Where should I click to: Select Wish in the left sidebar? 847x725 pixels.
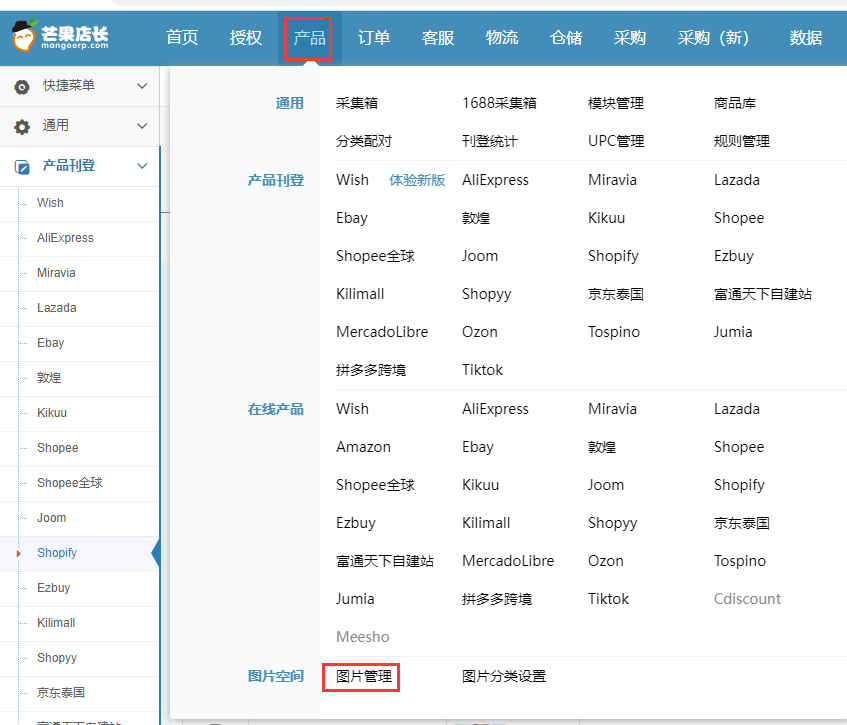(50, 203)
